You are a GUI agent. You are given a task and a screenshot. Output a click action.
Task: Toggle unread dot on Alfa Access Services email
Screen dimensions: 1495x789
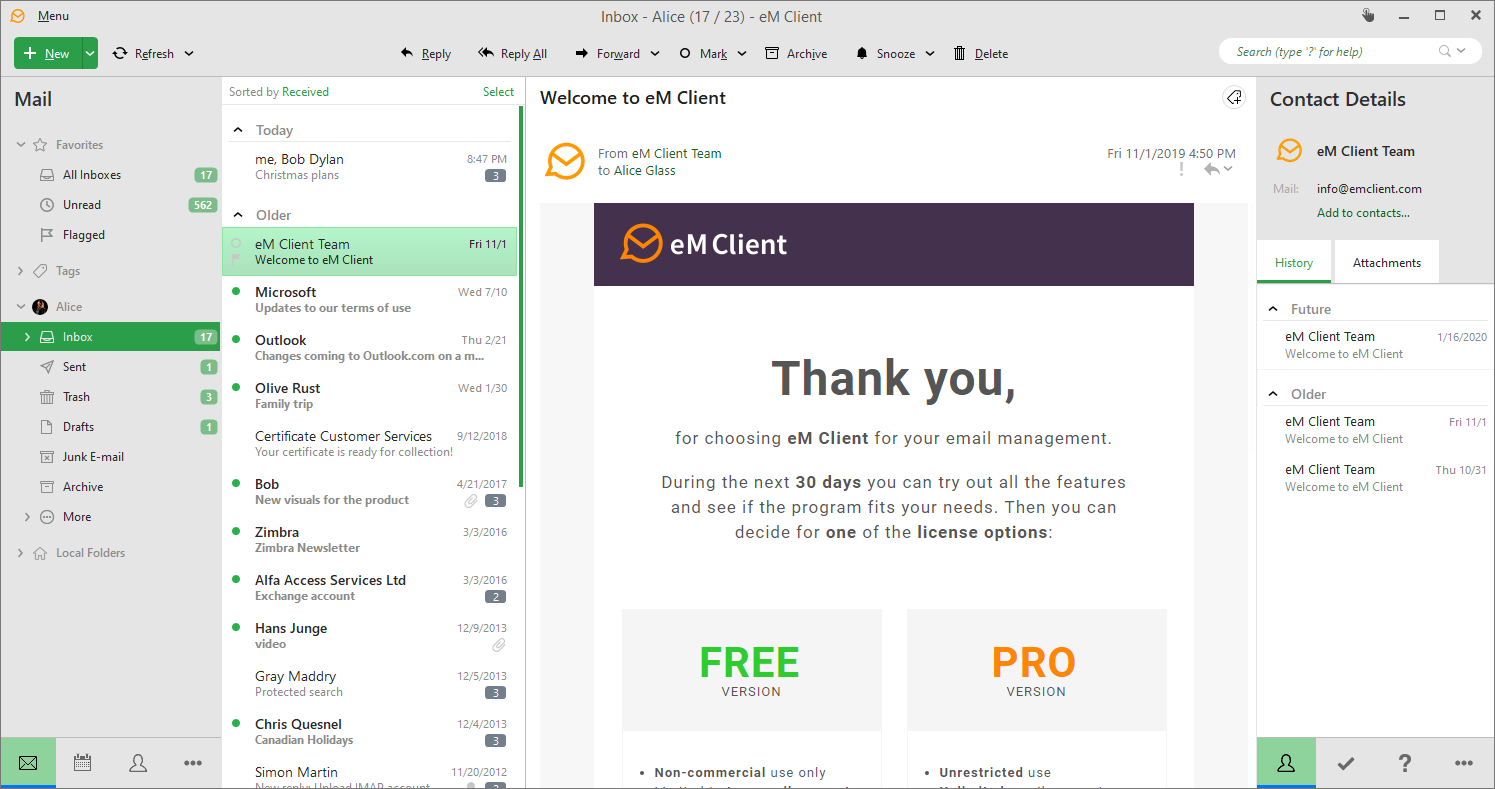coord(236,579)
